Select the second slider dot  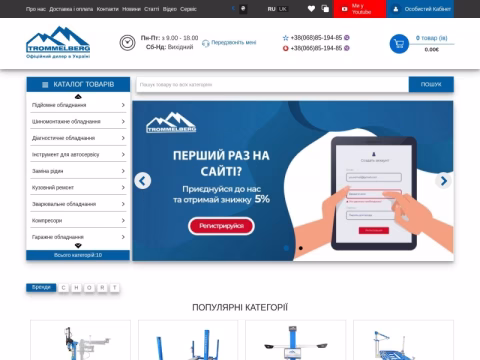pos(301,248)
